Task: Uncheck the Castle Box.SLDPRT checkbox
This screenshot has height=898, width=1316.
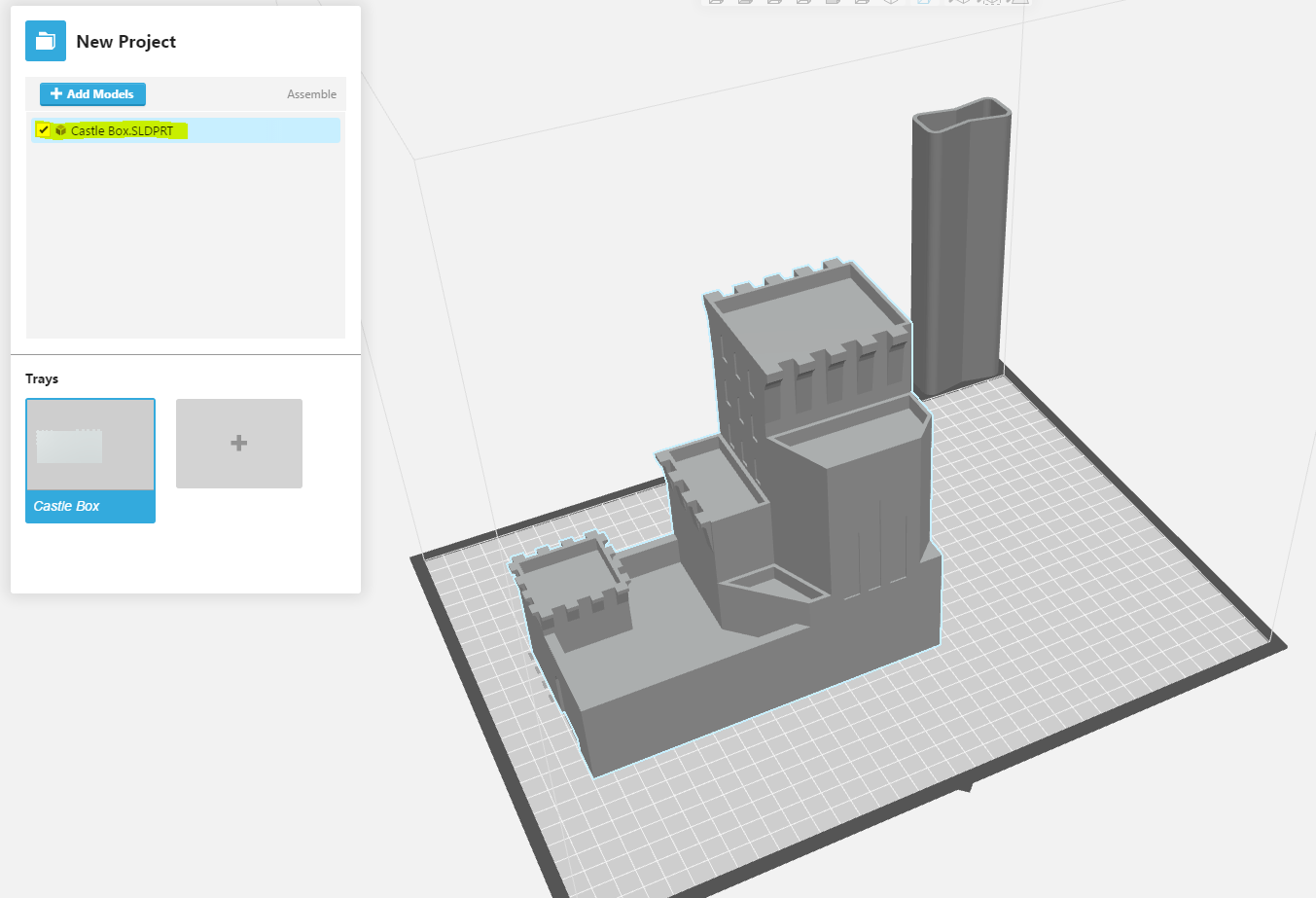Action: point(44,130)
